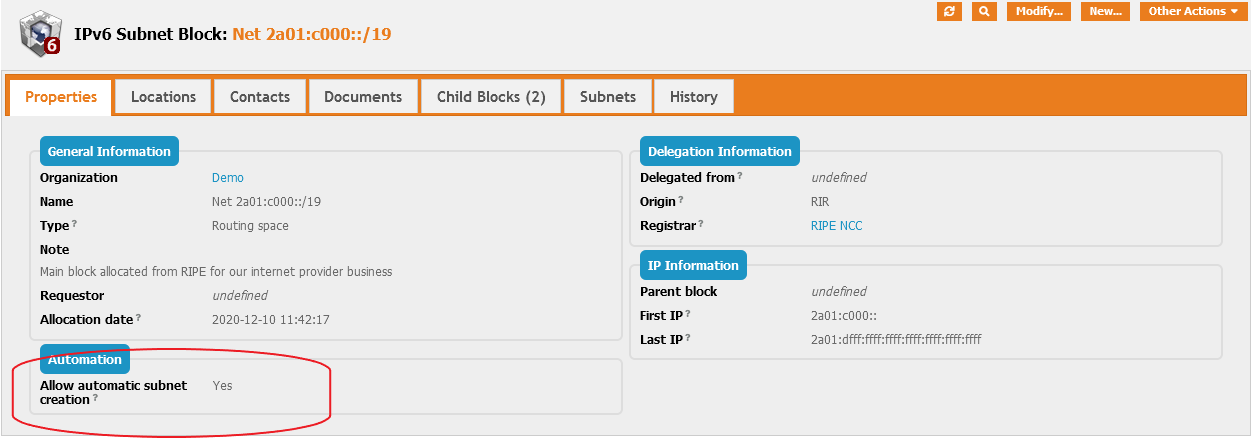Click the magnifier search icon button
The height and width of the screenshot is (444, 1251).
pyautogui.click(x=984, y=11)
